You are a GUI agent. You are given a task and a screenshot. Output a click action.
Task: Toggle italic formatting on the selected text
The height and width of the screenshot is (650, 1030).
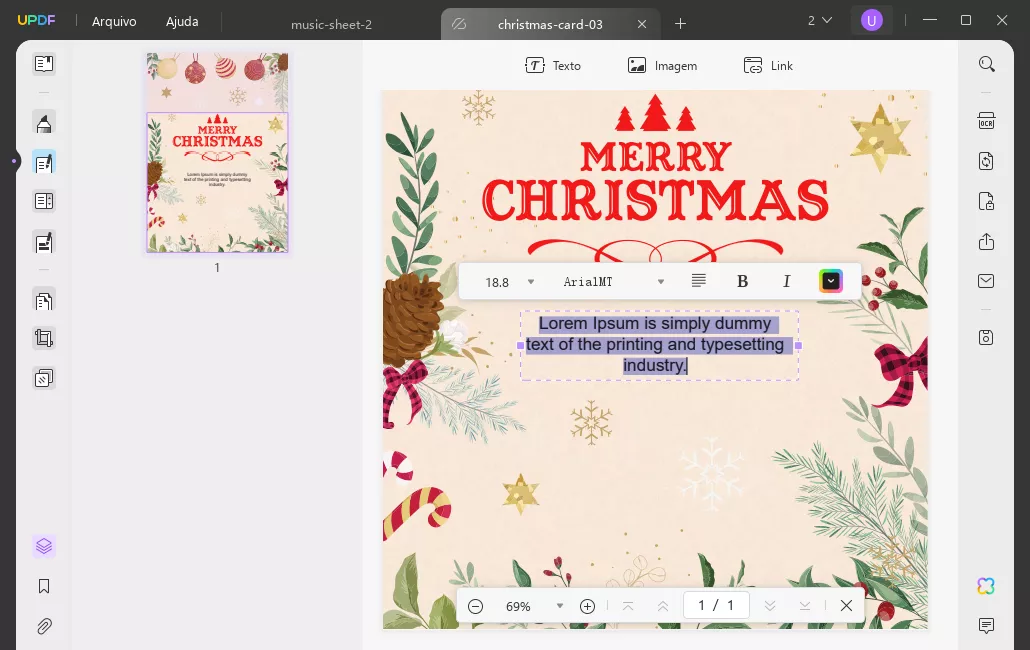(x=787, y=281)
